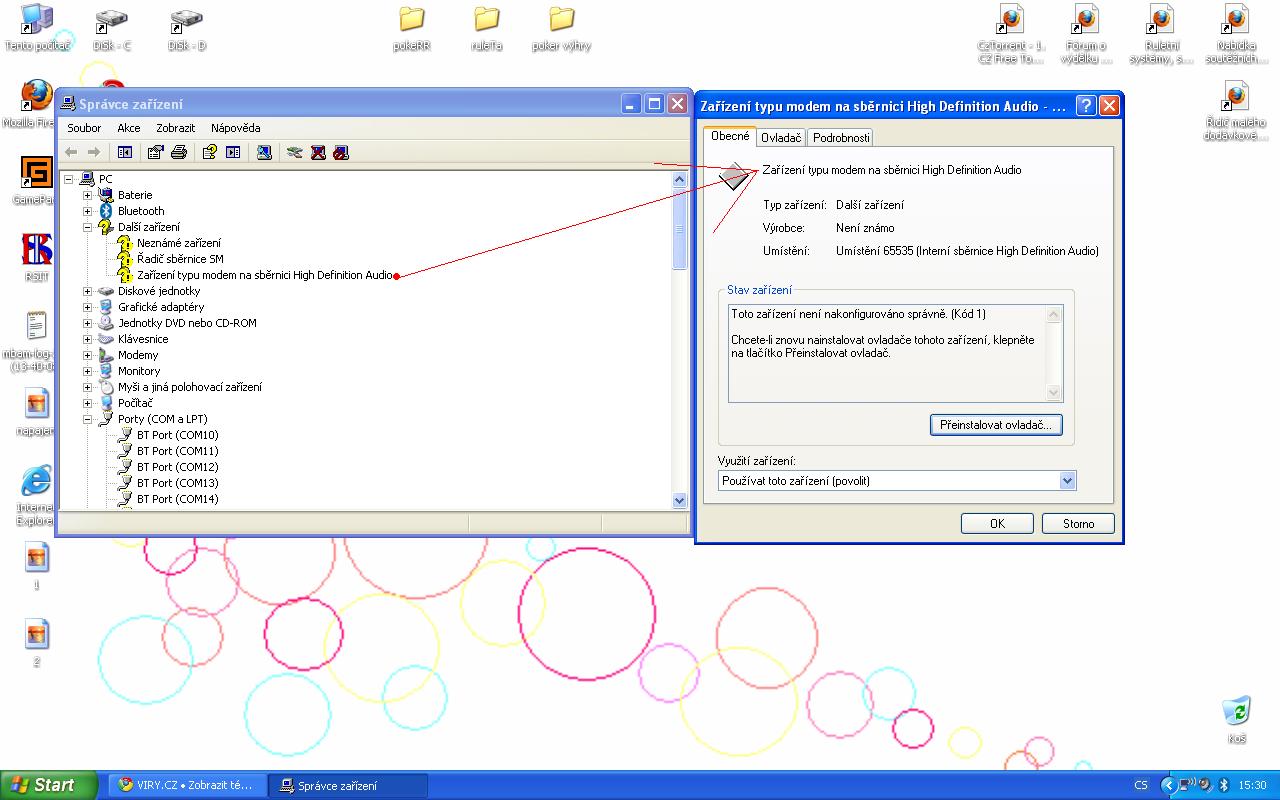1280x800 pixels.
Task: Click the Show/Hide console tree icon
Action: [125, 152]
